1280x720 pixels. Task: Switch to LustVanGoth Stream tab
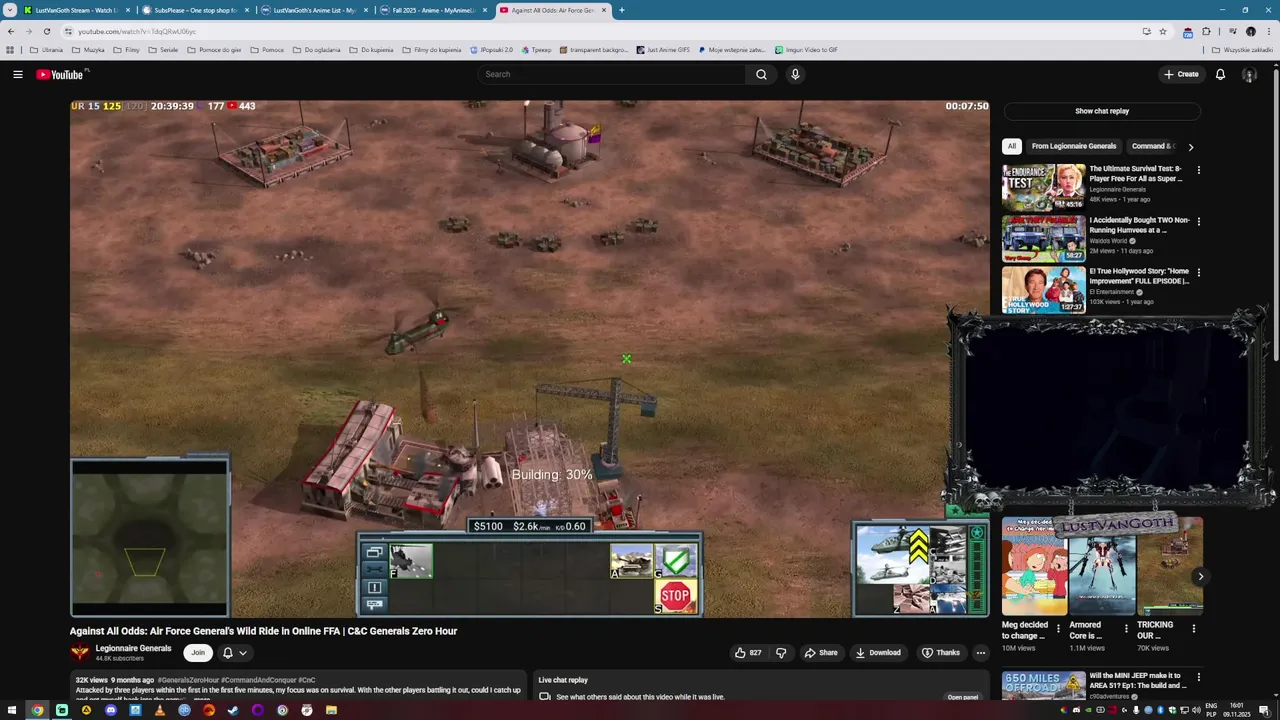[x=76, y=10]
